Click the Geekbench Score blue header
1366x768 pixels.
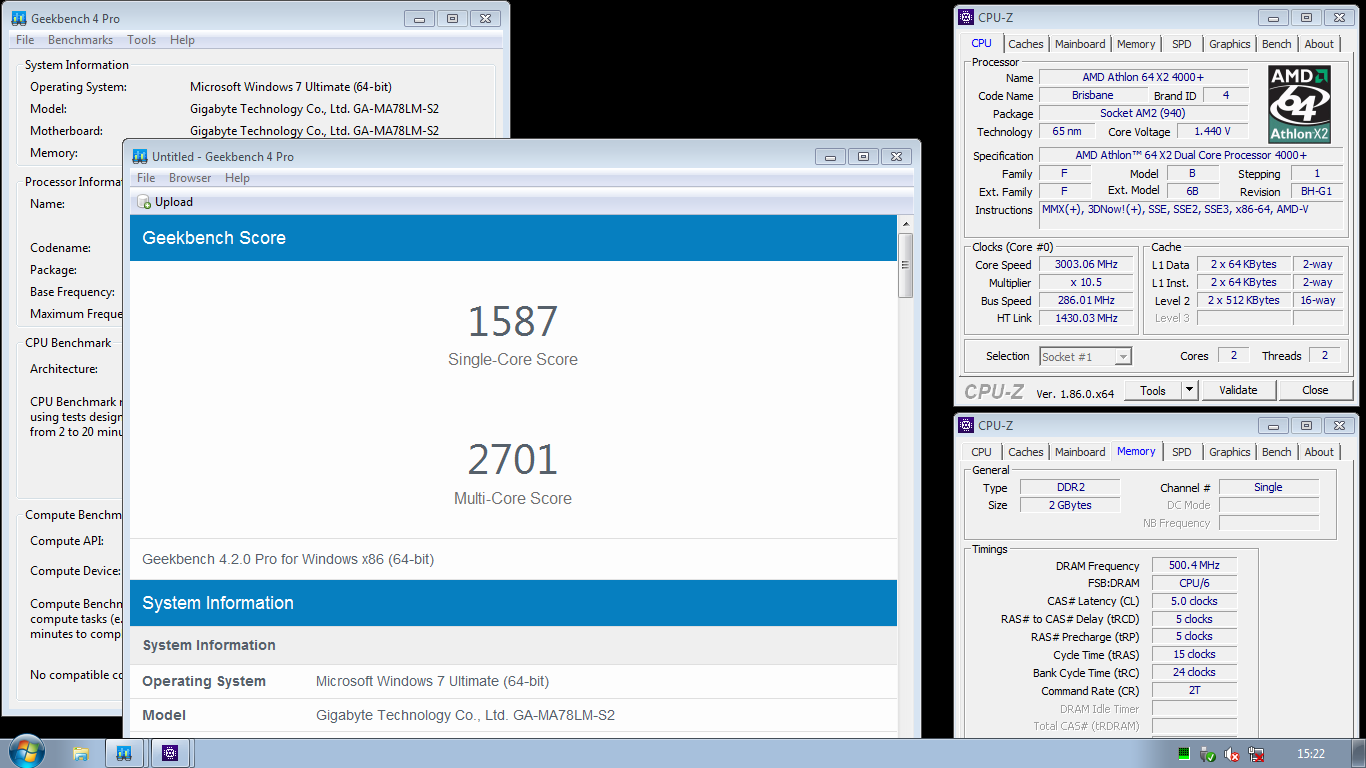click(513, 238)
